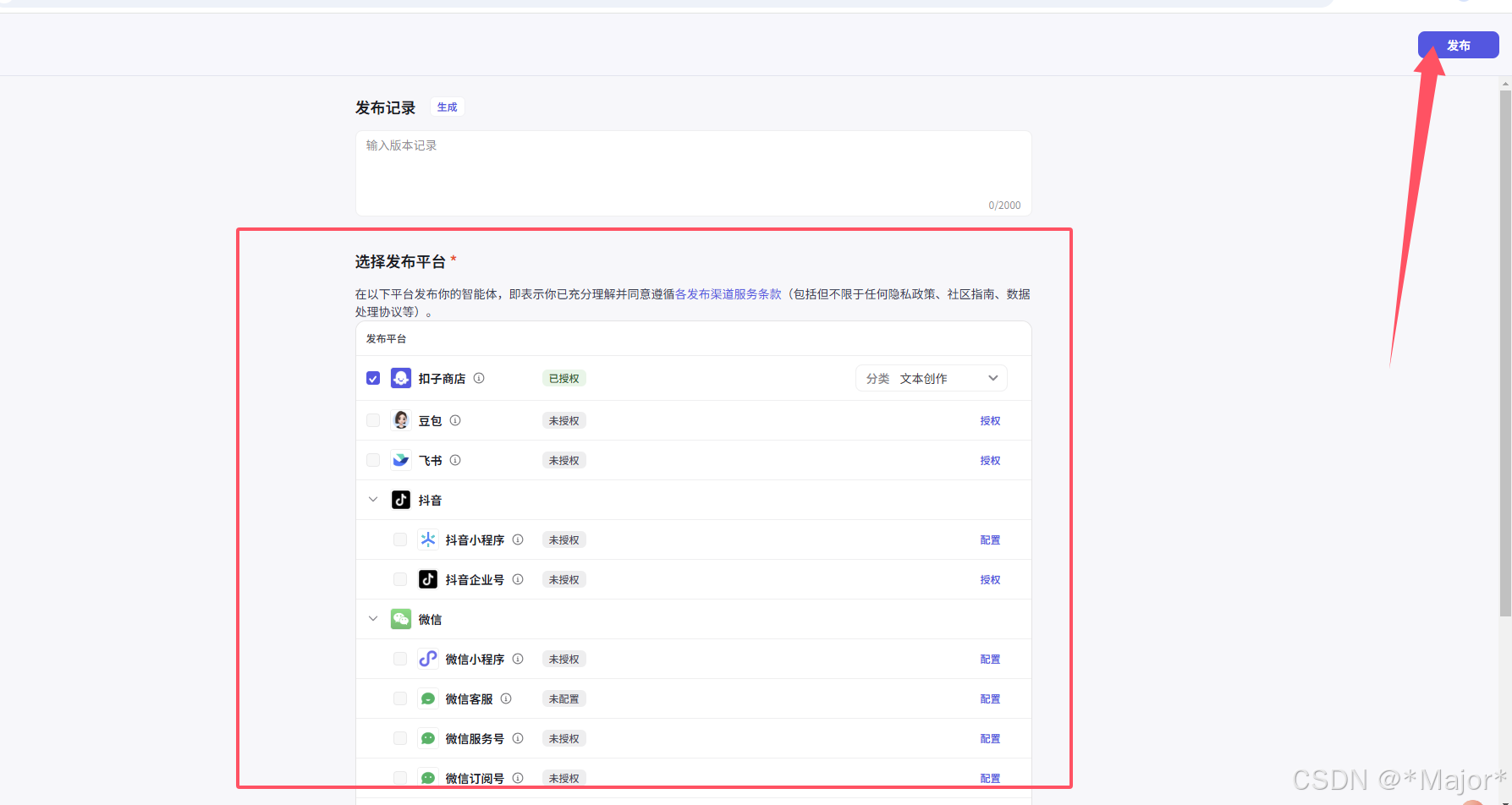Uncheck the 扣子商店 checkbox
Screen dimensions: 1512x805
(x=373, y=378)
